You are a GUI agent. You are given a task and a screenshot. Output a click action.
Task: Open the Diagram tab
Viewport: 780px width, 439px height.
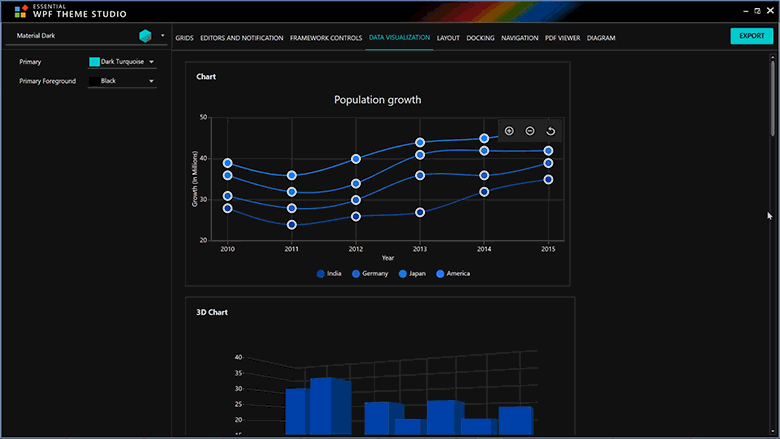pyautogui.click(x=601, y=38)
